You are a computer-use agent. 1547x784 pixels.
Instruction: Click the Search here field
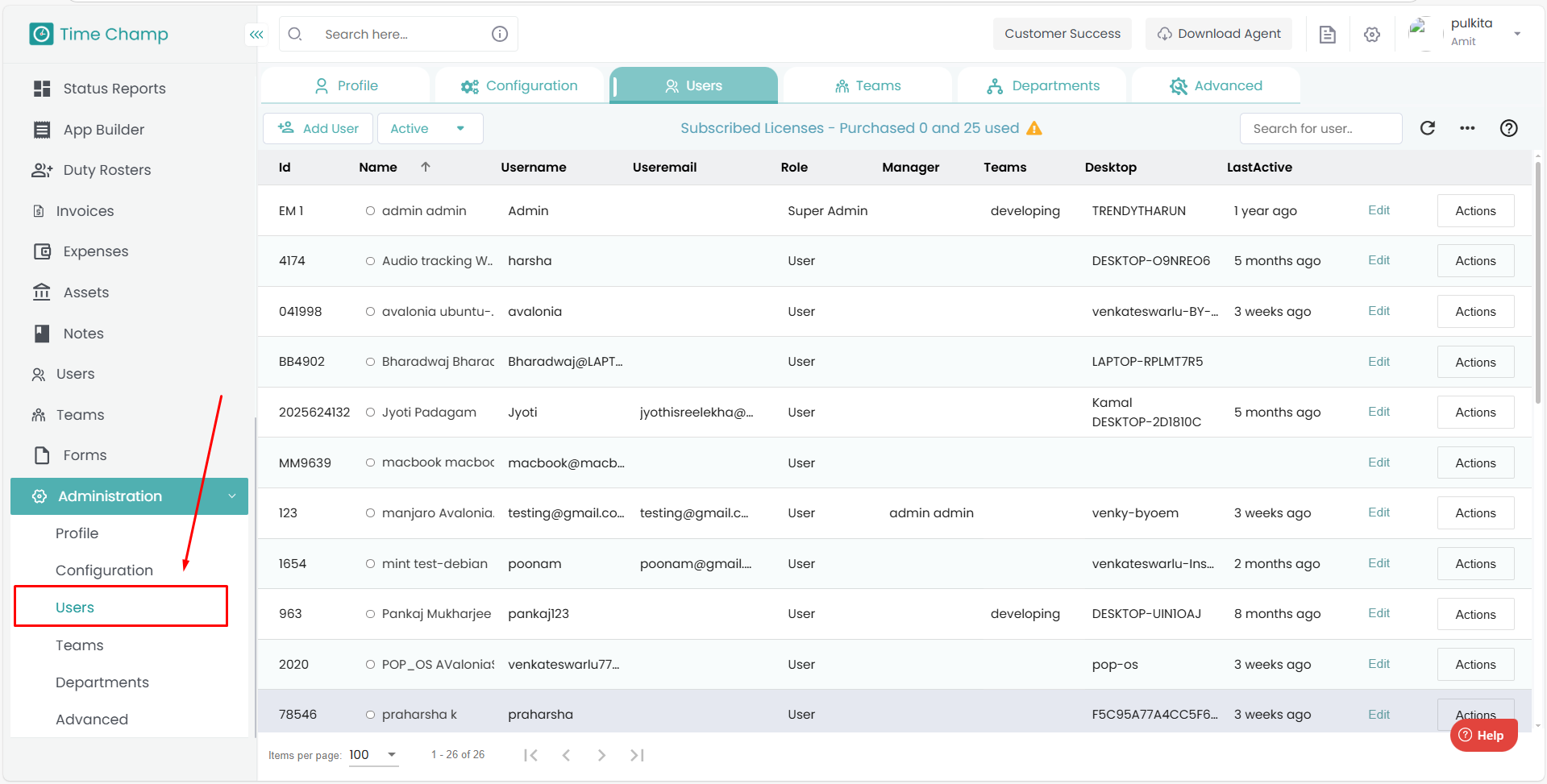tap(398, 34)
